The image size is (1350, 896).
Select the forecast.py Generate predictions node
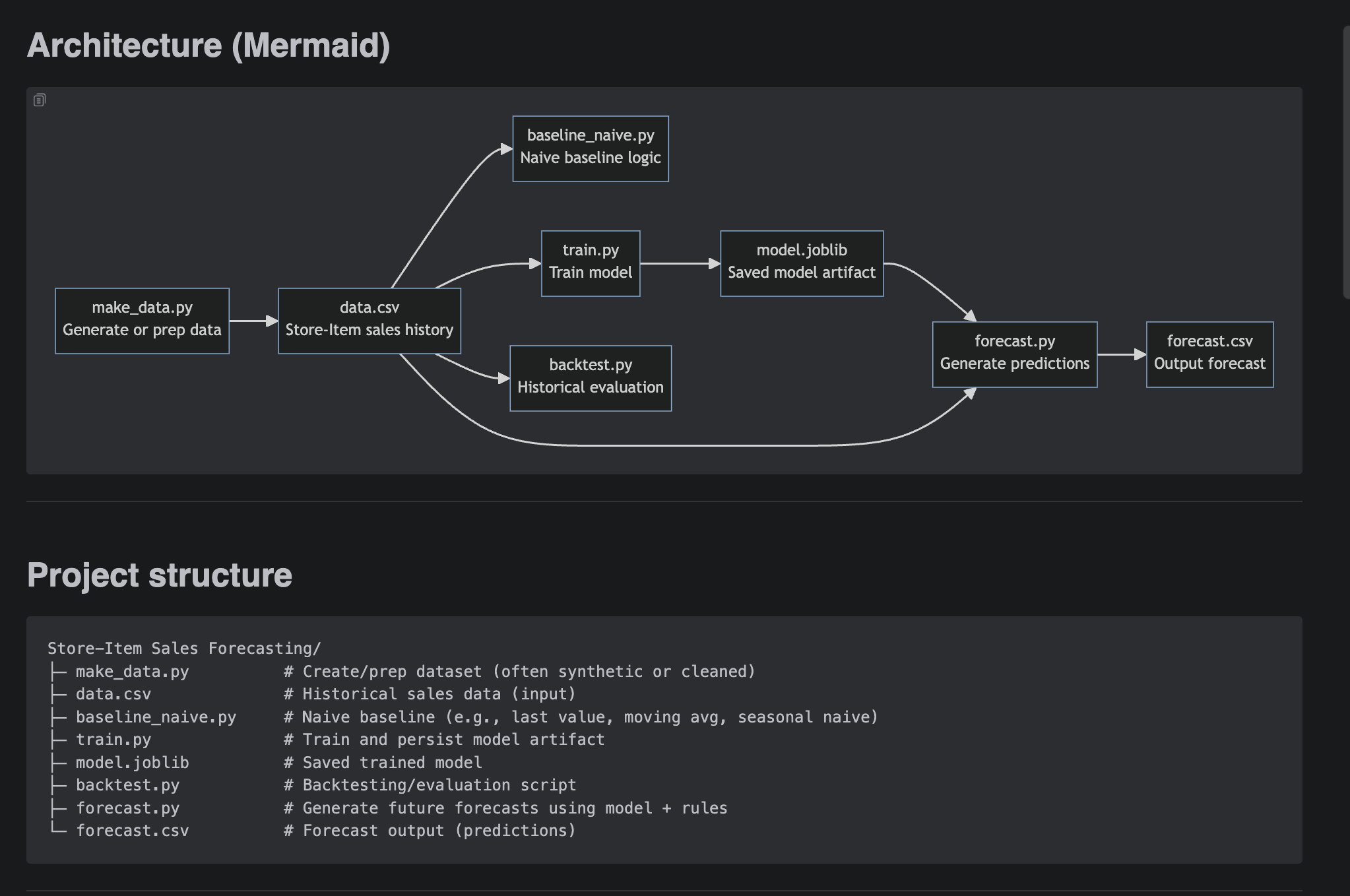click(1014, 354)
